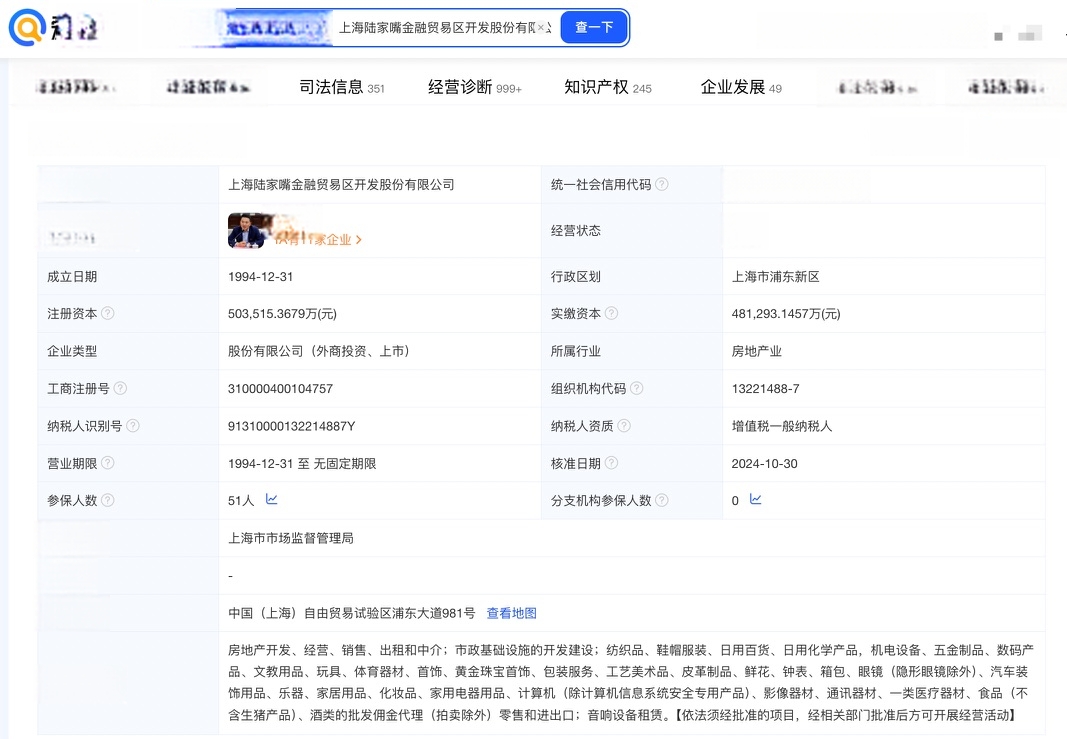Open the help icon beside 组织机构代码
The width and height of the screenshot is (1067, 739).
pyautogui.click(x=636, y=388)
